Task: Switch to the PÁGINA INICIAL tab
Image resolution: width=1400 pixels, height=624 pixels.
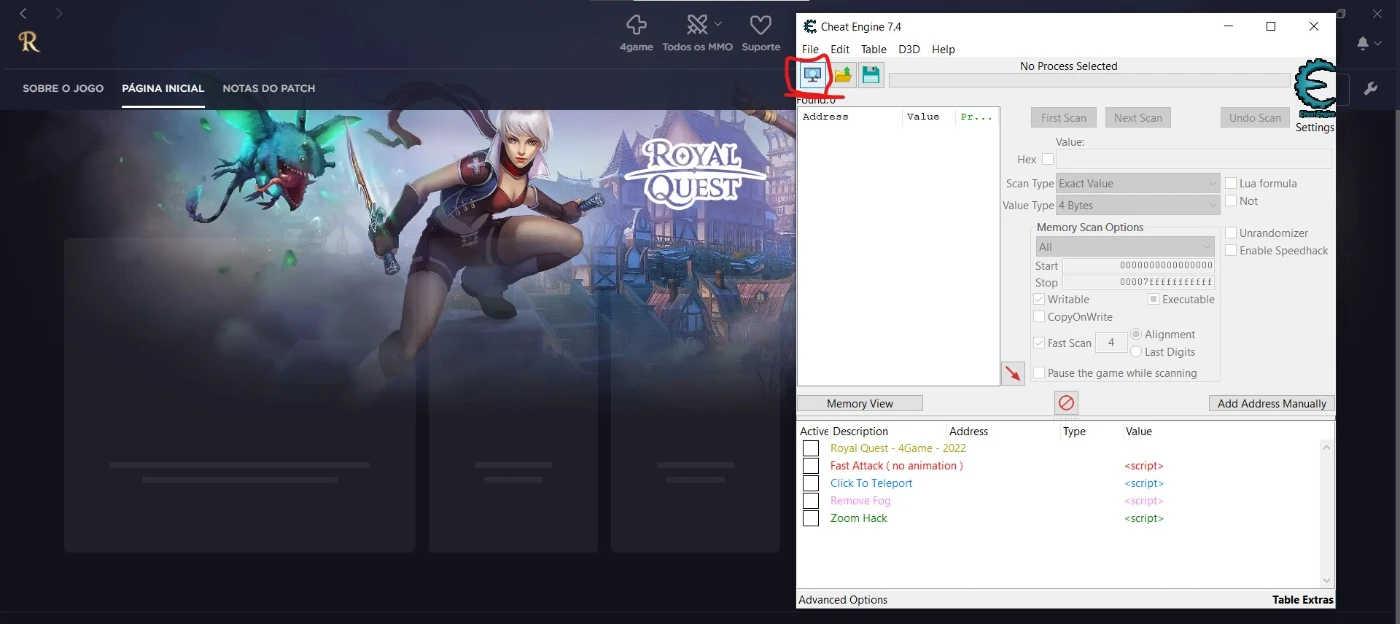Action: pos(163,88)
